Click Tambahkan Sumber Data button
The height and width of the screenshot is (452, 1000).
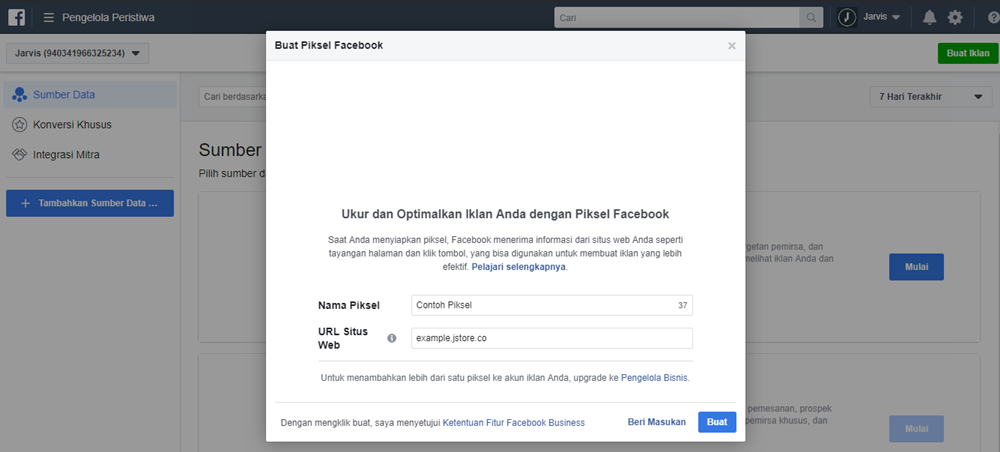[90, 203]
